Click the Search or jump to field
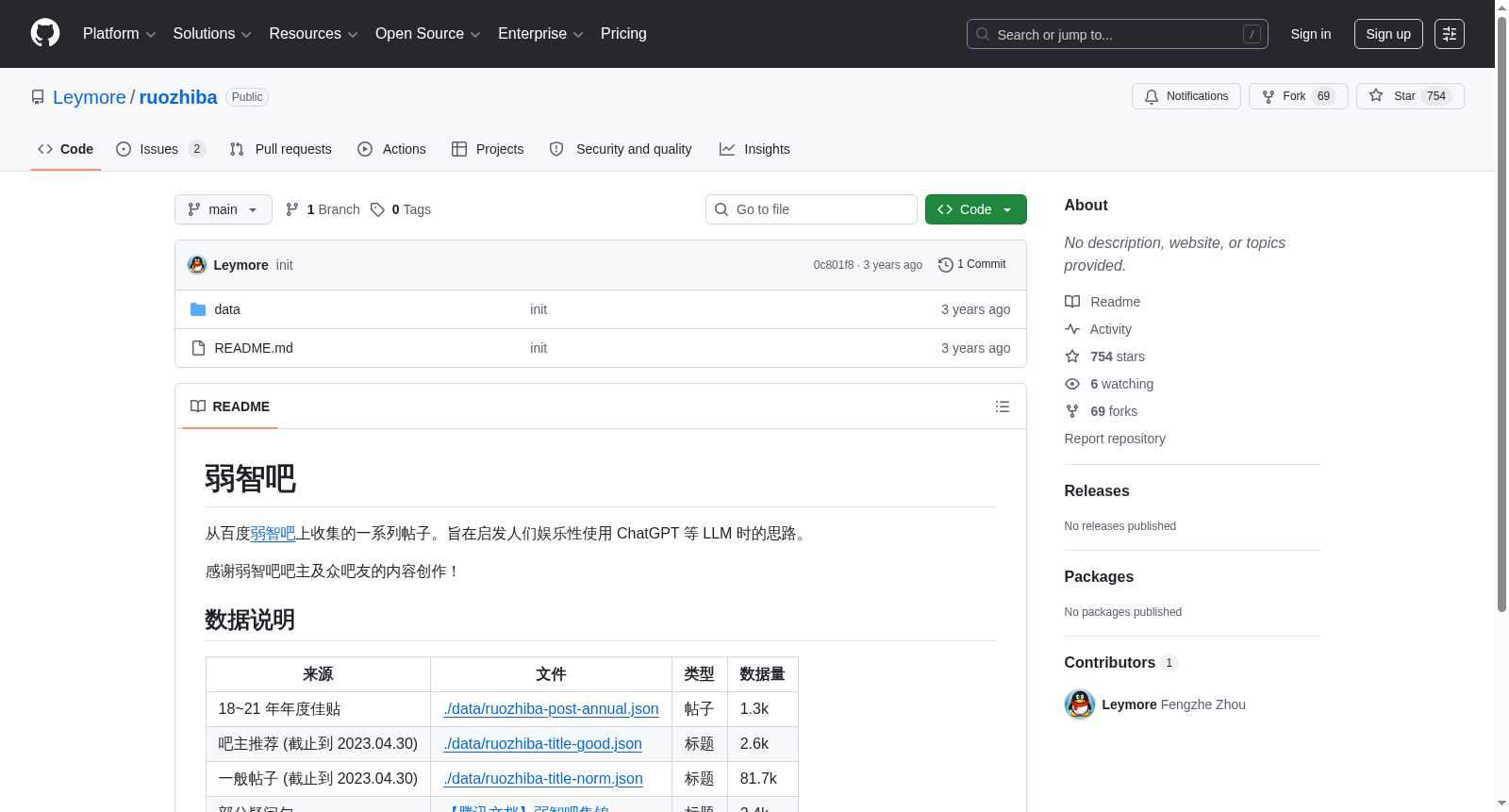Viewport: 1509px width, 812px height. (1118, 34)
